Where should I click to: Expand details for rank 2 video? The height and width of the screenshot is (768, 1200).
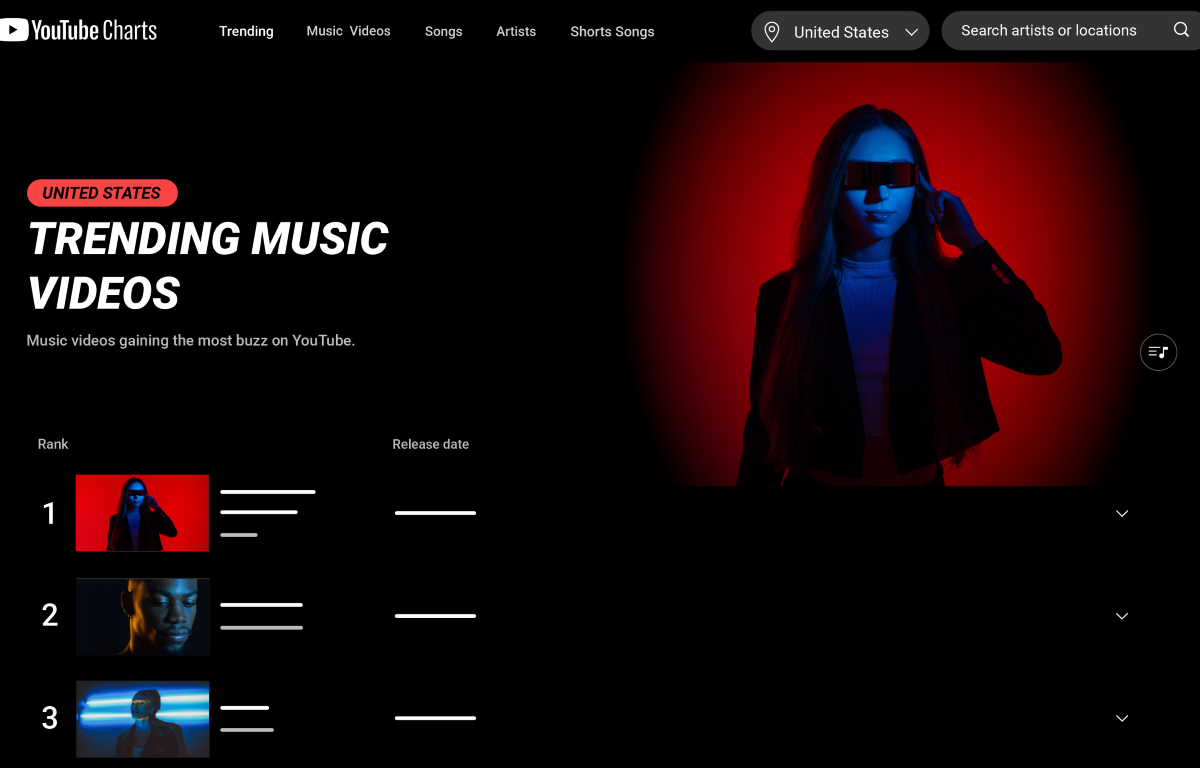[1122, 616]
